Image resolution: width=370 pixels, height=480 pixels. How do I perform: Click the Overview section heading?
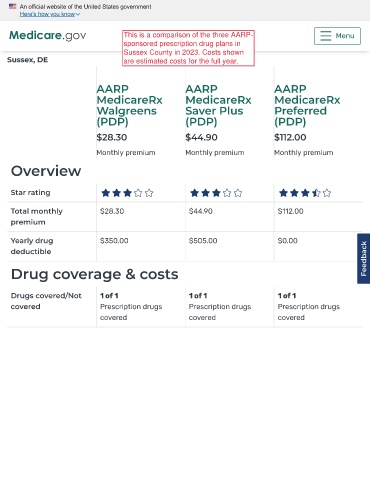click(x=46, y=171)
